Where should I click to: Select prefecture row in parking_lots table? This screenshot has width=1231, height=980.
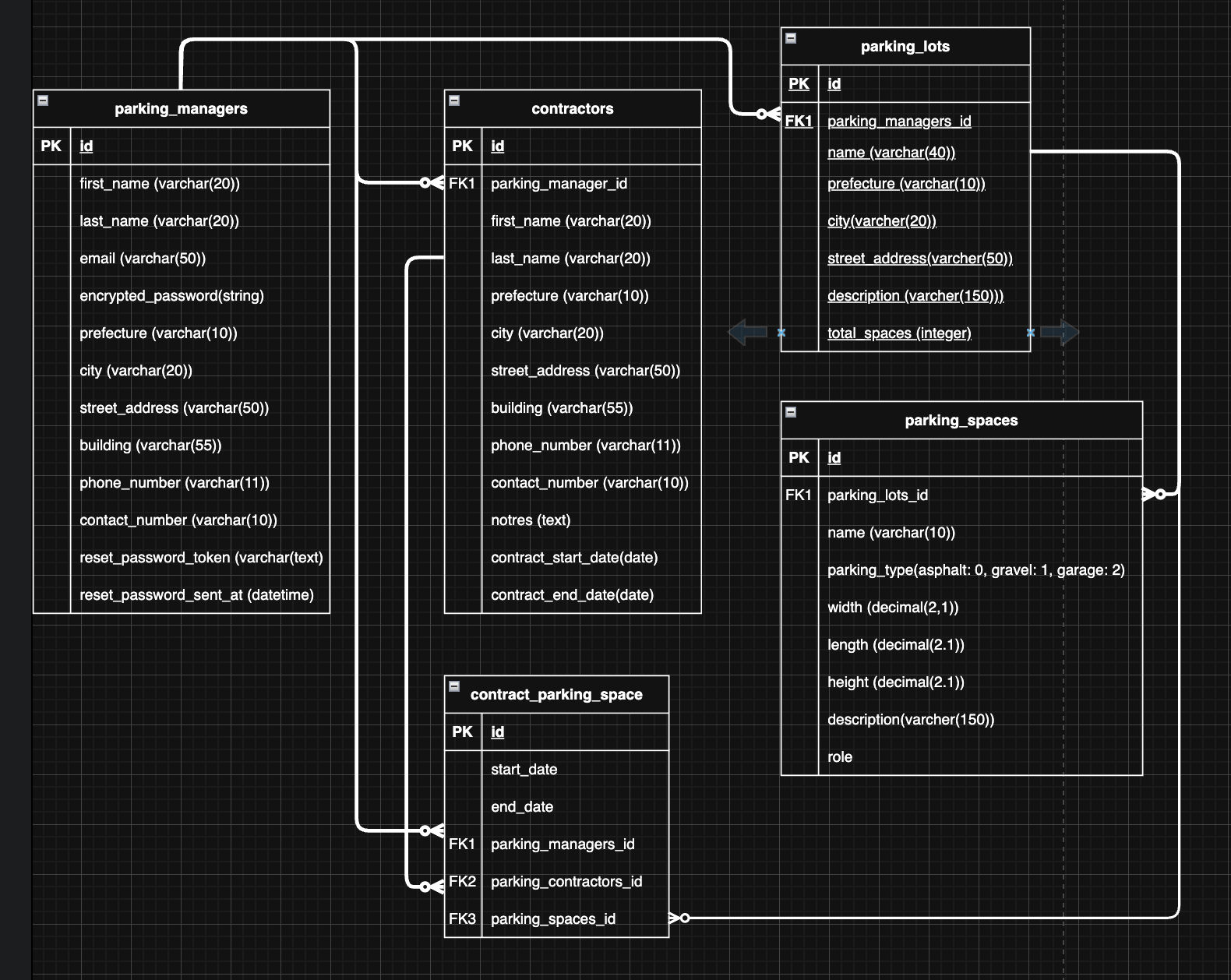[x=905, y=184]
